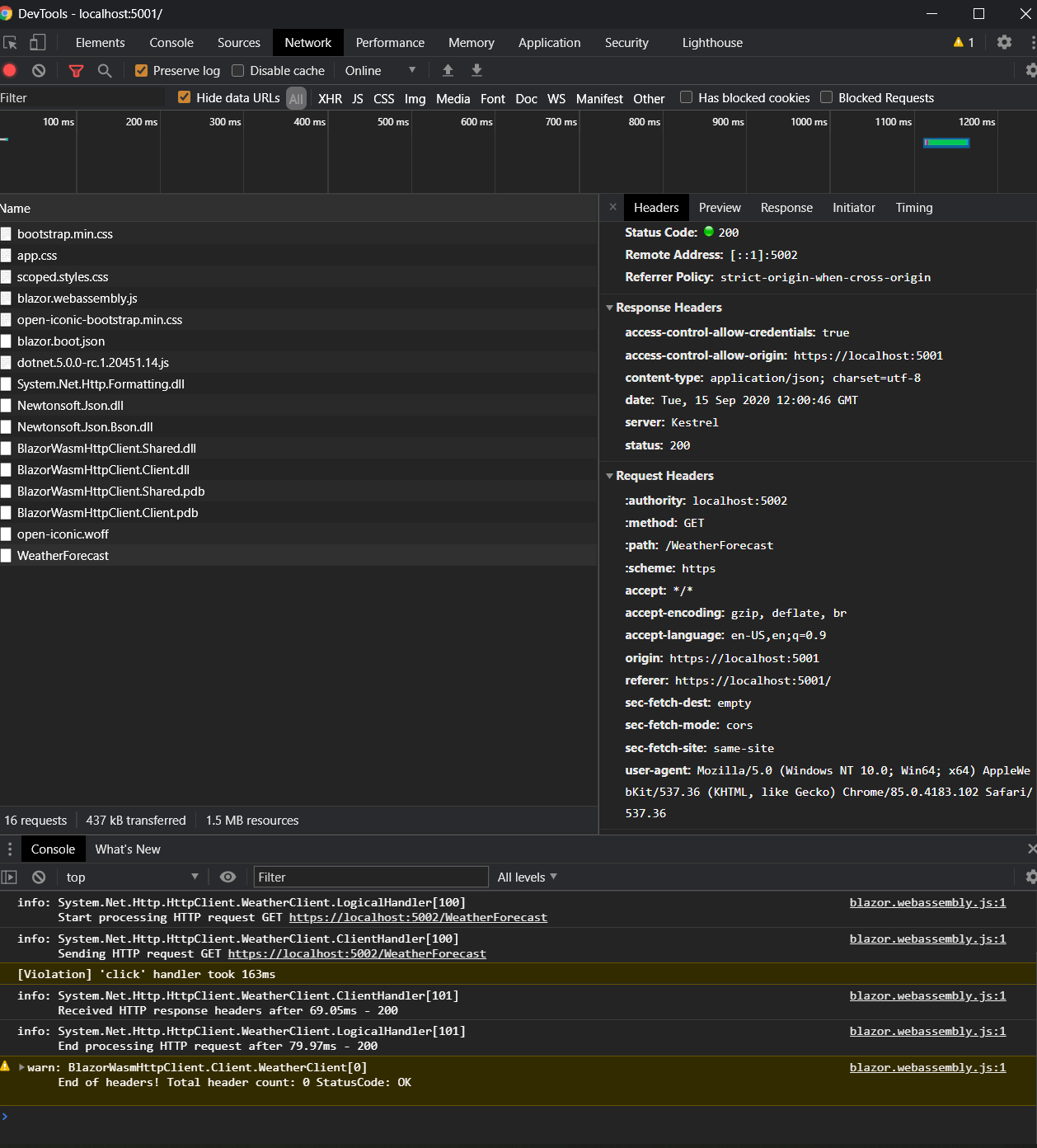Image resolution: width=1037 pixels, height=1148 pixels.
Task: Open the Lighthouse panel
Action: pyautogui.click(x=711, y=42)
